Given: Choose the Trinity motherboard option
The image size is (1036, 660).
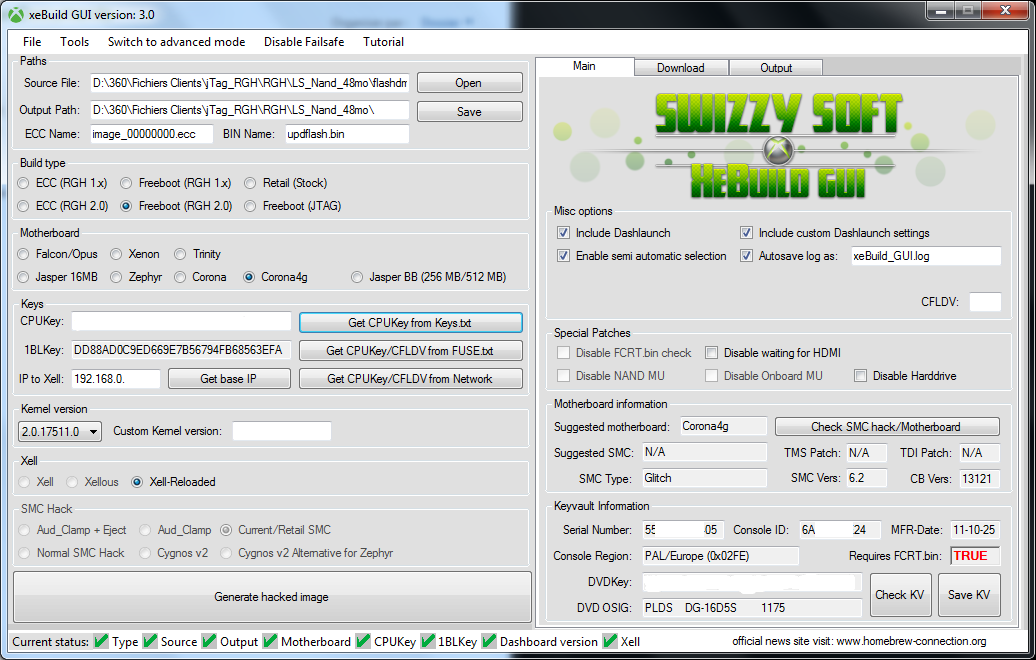Looking at the screenshot, I should point(181,254).
